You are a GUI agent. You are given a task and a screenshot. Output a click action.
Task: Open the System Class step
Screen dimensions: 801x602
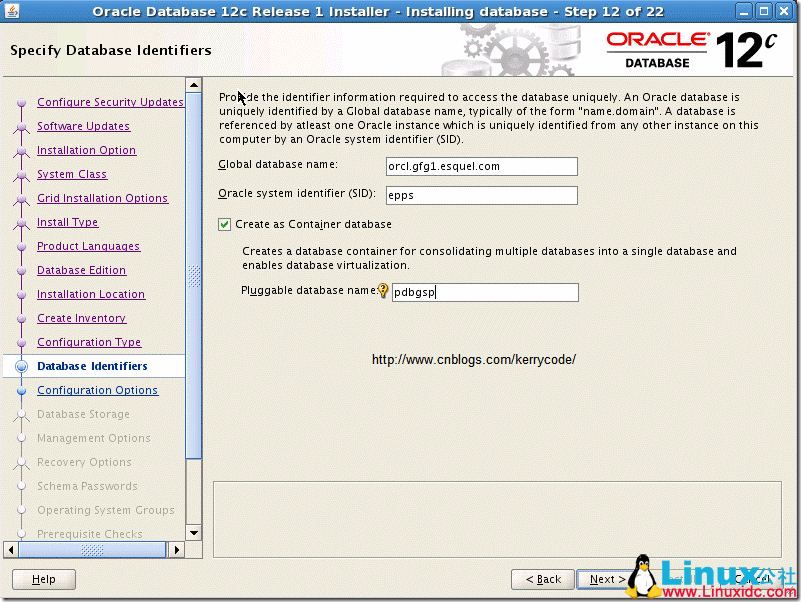click(71, 174)
